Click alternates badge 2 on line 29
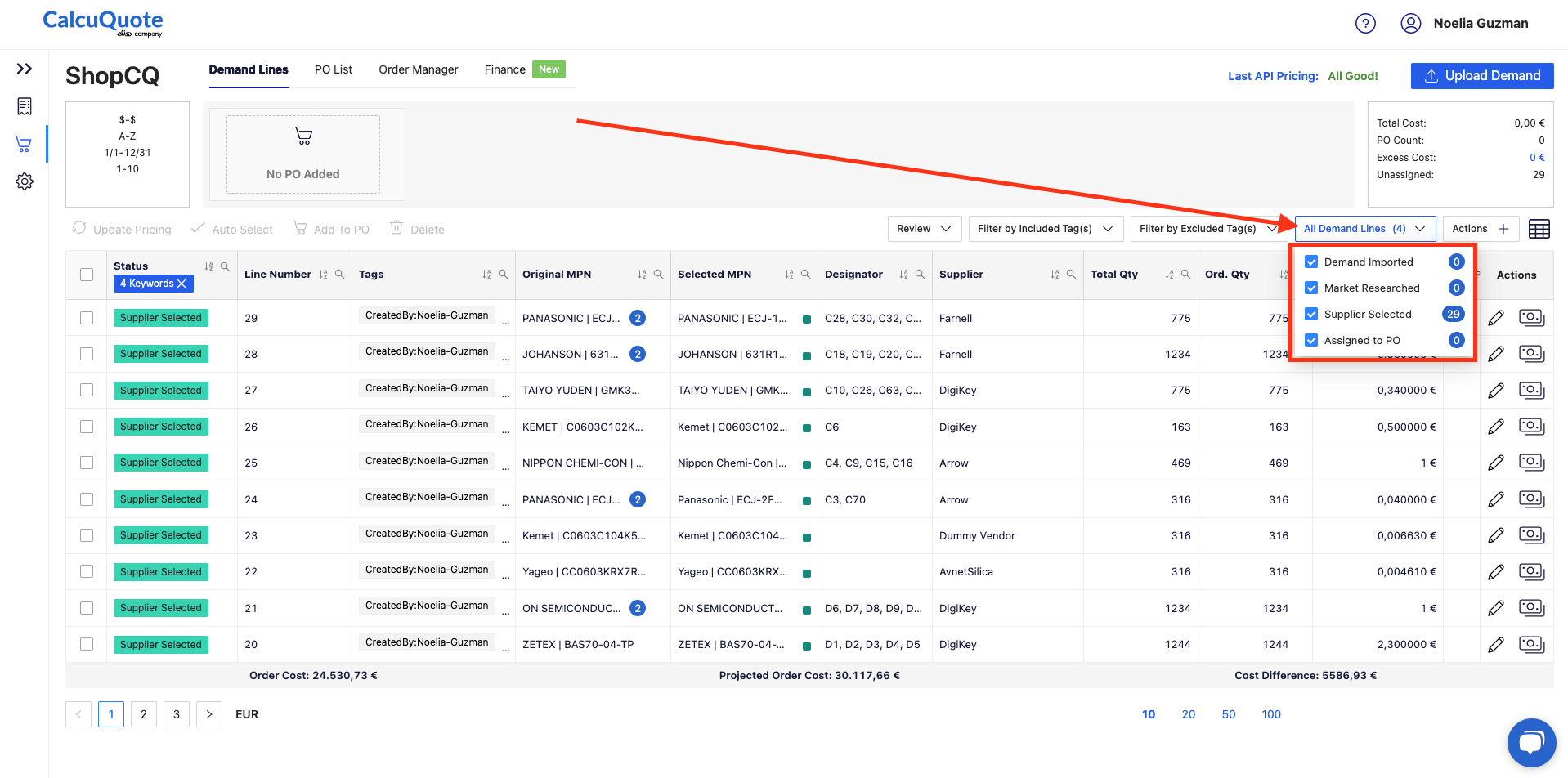Screen dimensions: 1568x778 pyautogui.click(x=638, y=318)
